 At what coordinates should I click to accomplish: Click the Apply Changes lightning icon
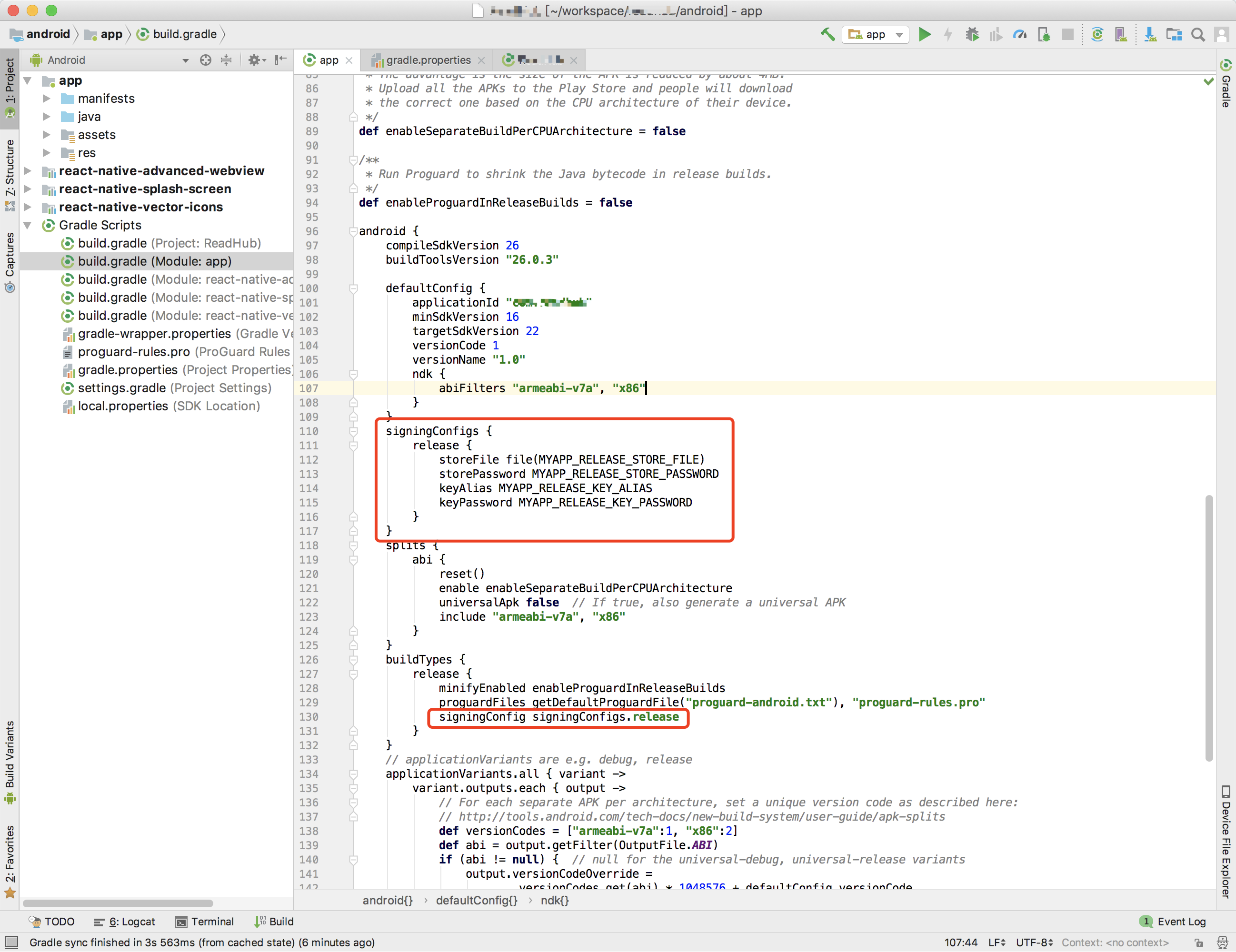click(x=948, y=34)
